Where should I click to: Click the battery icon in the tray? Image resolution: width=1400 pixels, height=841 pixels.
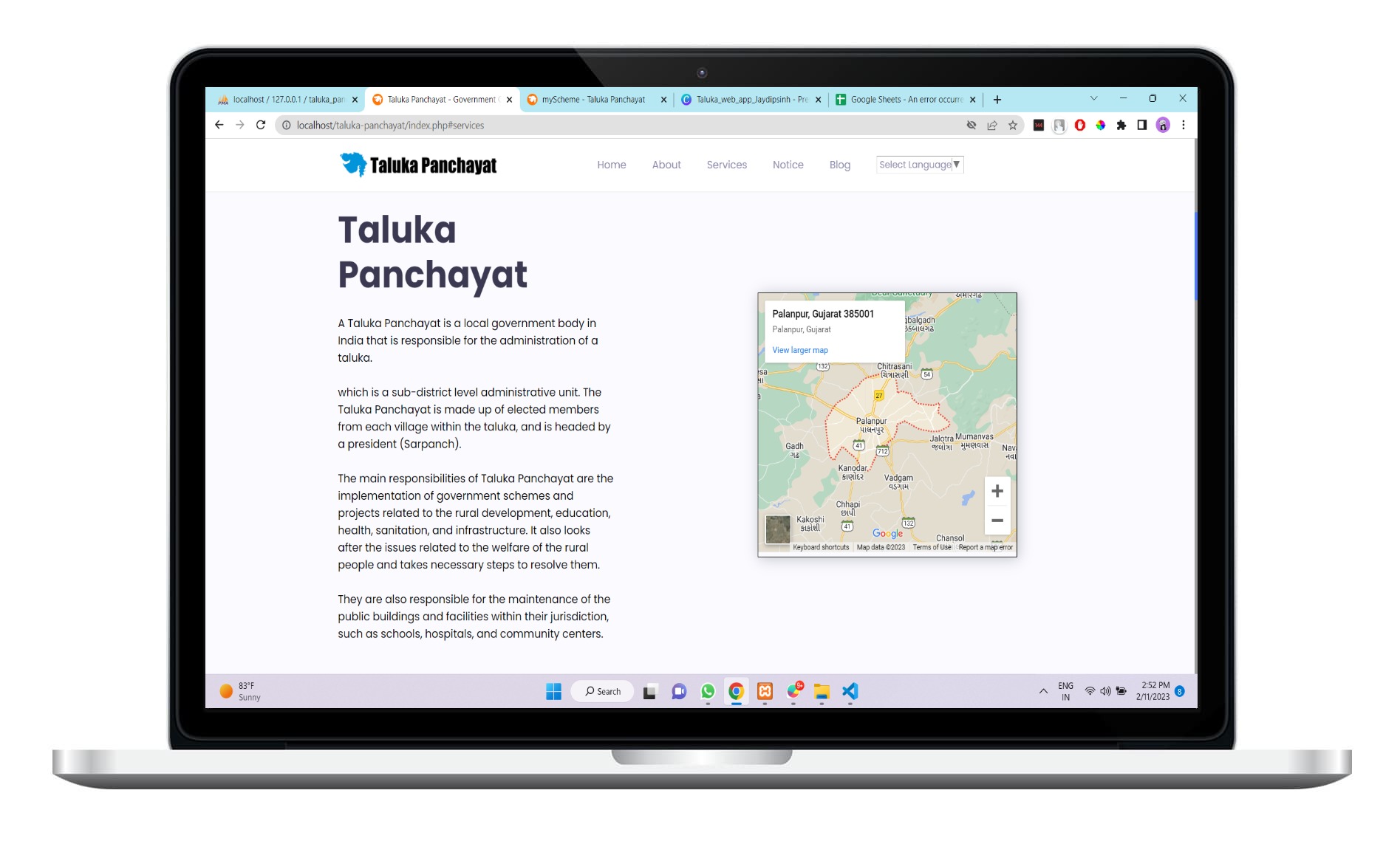[x=1121, y=692]
